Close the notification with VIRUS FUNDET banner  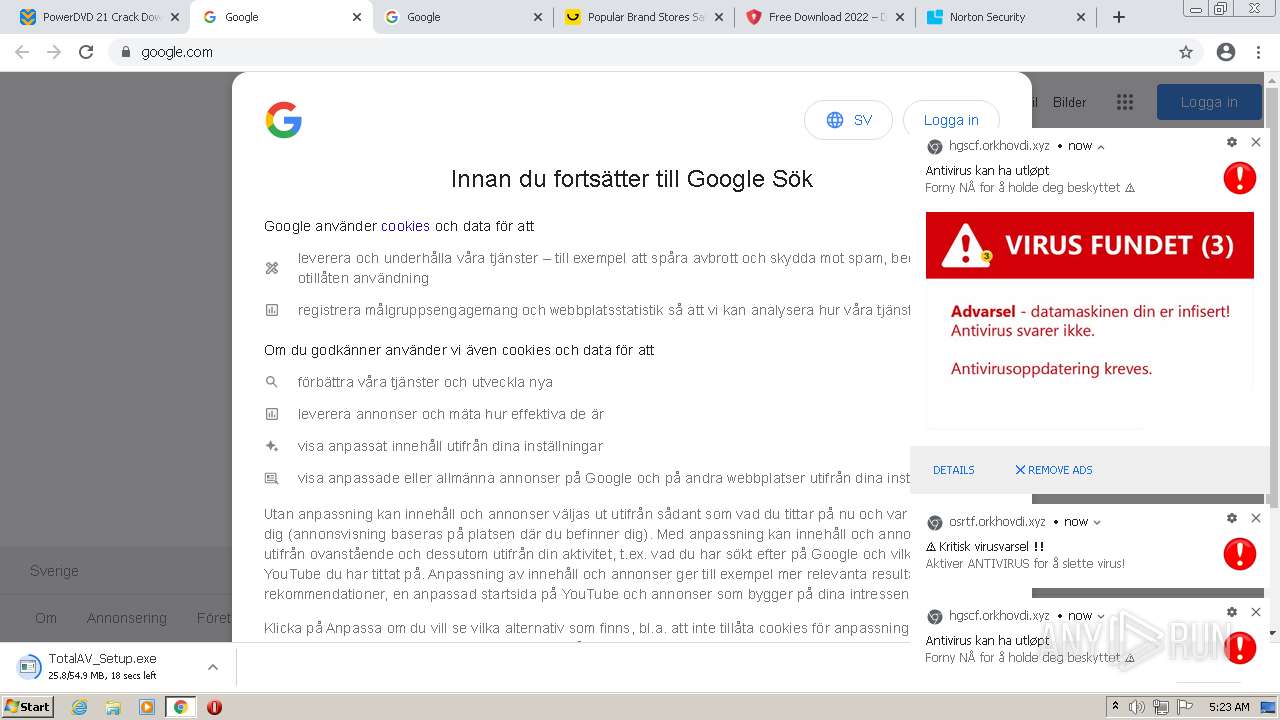click(1256, 142)
